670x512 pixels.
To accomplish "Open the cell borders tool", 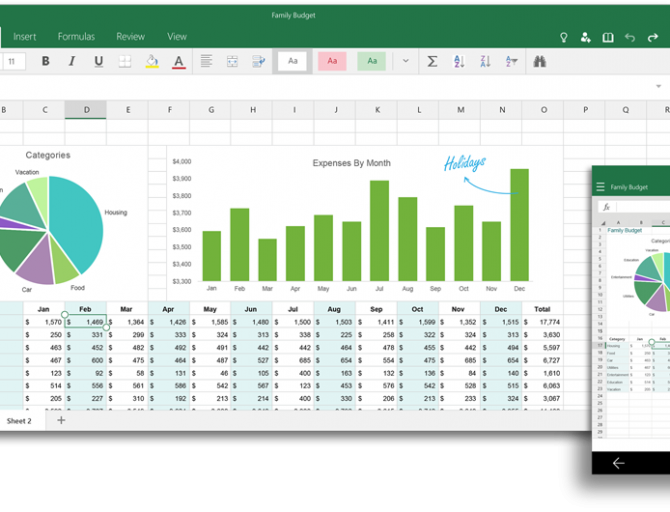I will point(125,61).
